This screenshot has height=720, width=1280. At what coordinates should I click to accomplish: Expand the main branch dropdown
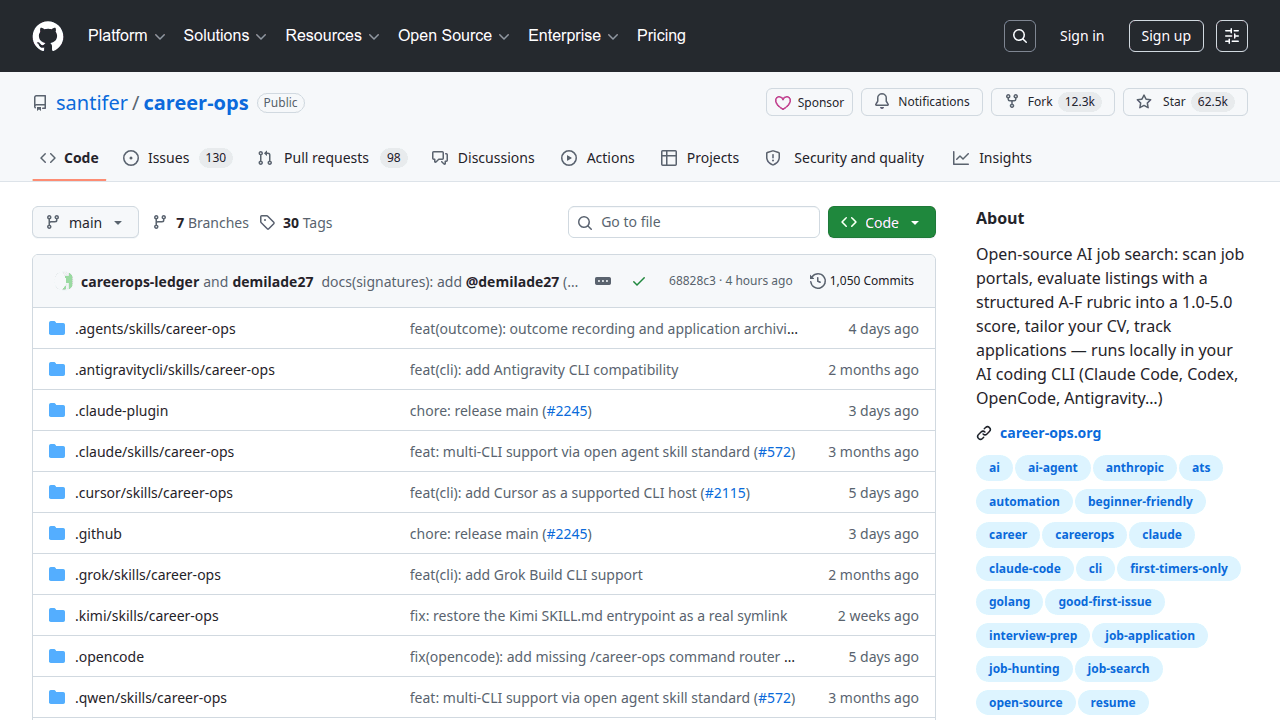pyautogui.click(x=85, y=222)
